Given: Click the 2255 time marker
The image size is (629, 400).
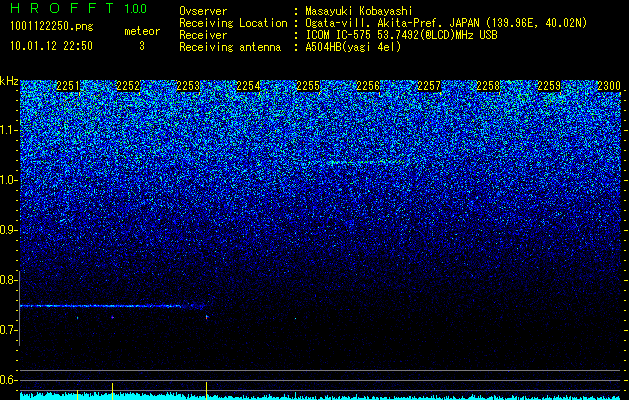Looking at the screenshot, I should click(x=308, y=85).
